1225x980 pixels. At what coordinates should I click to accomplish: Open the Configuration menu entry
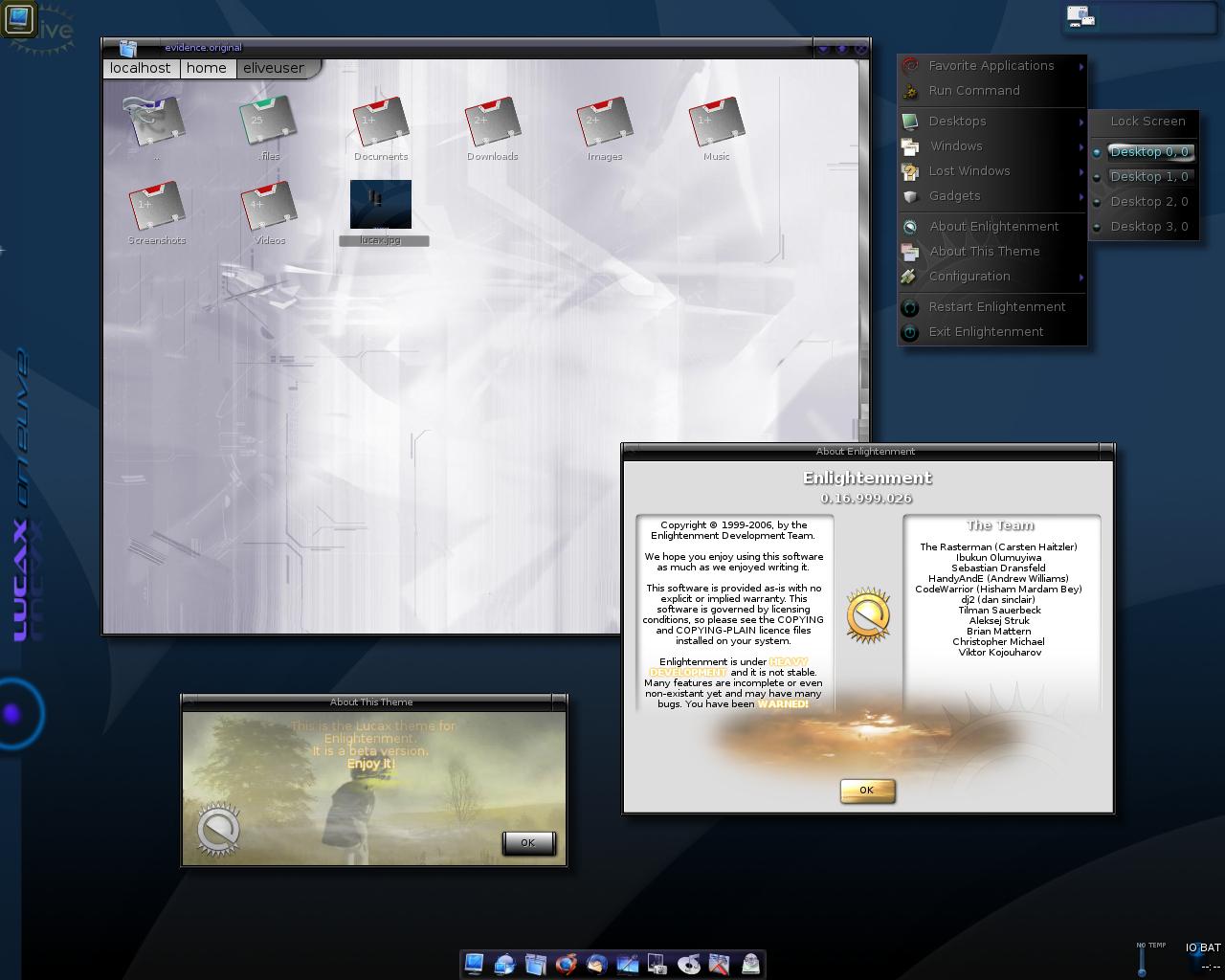point(992,277)
